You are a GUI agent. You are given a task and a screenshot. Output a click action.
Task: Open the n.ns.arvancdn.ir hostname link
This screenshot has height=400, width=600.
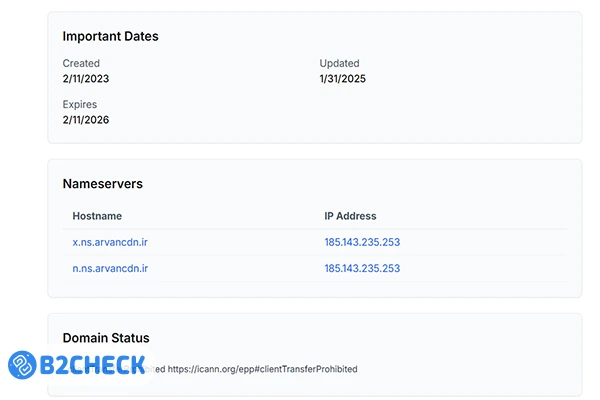tap(110, 268)
